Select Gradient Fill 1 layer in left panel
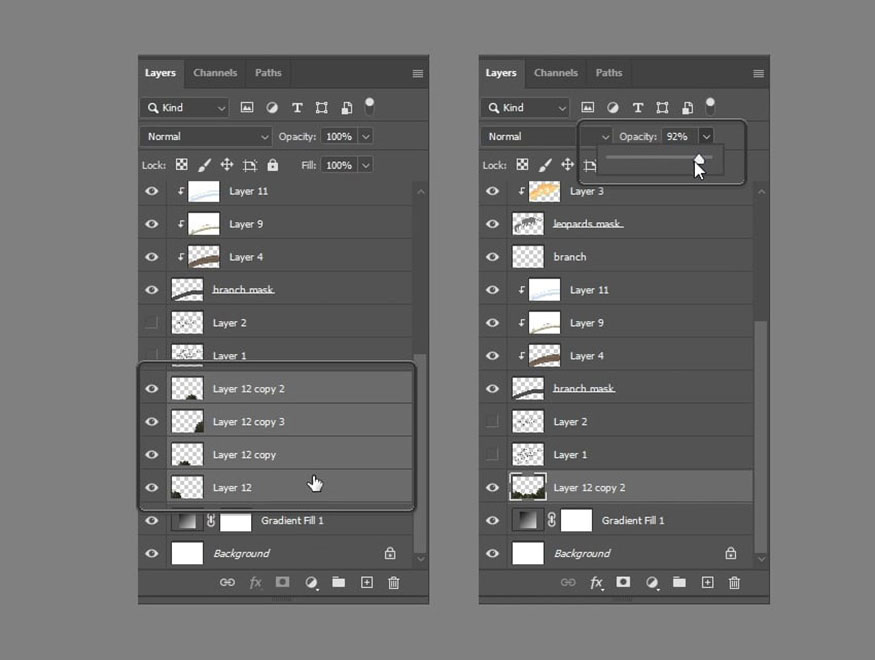Screen dimensions: 875x660 pyautogui.click(x=276, y=521)
